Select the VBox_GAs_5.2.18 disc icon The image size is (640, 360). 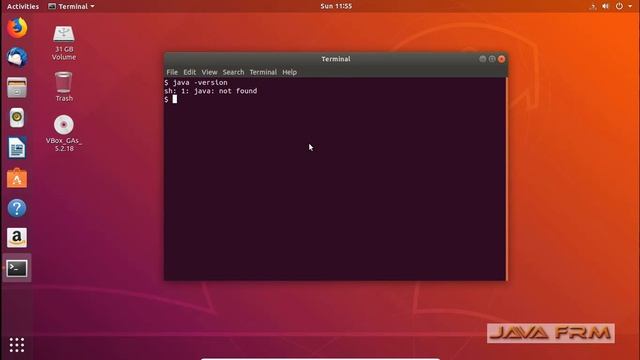pyautogui.click(x=64, y=133)
